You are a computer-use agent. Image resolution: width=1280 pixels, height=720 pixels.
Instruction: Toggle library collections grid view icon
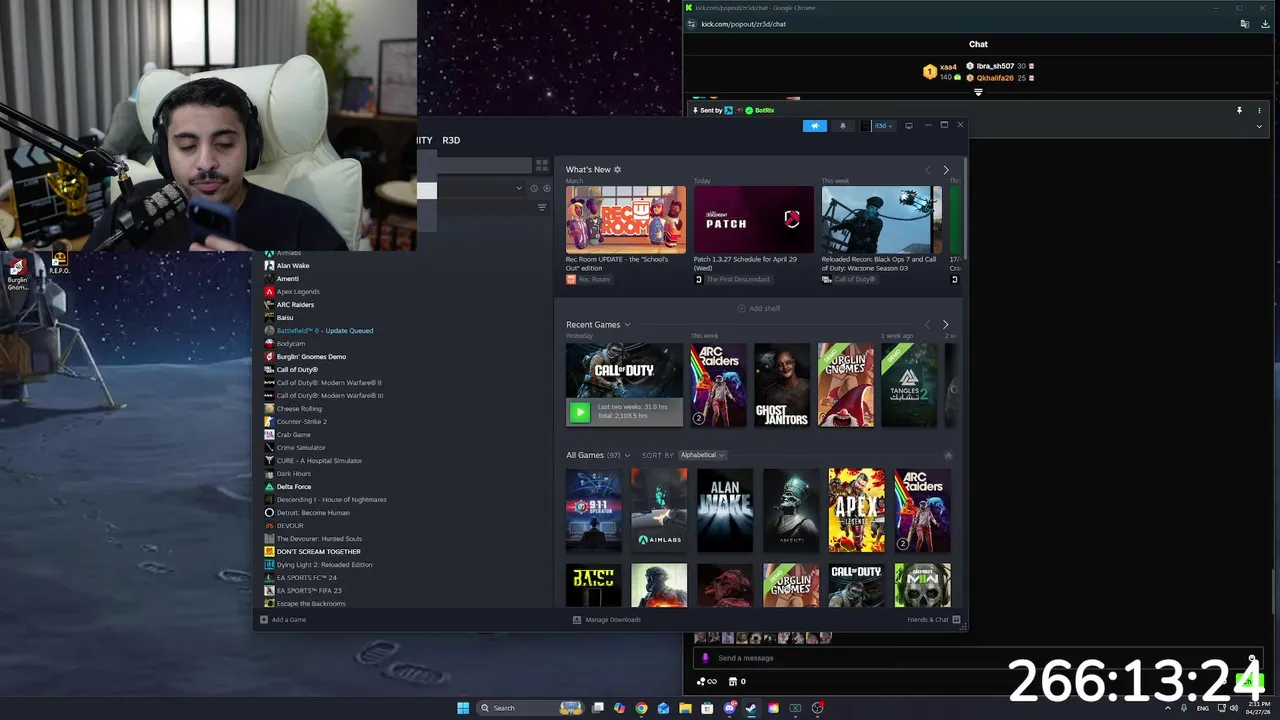(x=542, y=165)
